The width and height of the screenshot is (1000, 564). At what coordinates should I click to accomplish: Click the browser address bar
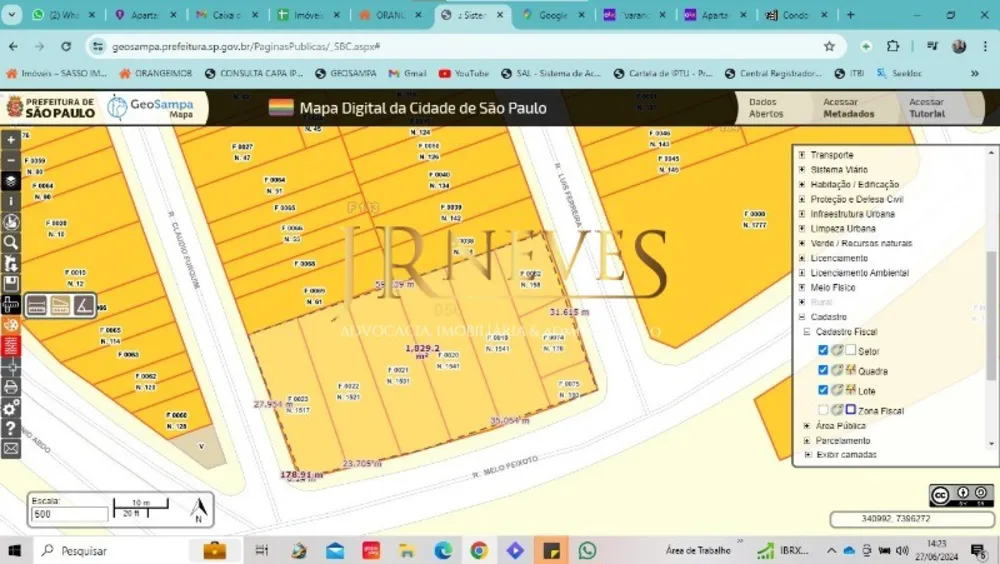(464, 46)
